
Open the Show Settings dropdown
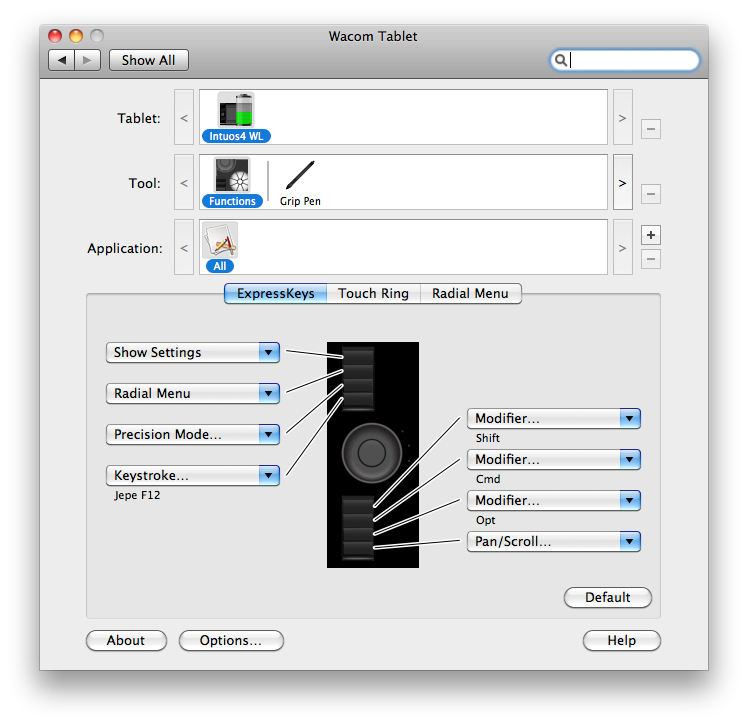193,353
